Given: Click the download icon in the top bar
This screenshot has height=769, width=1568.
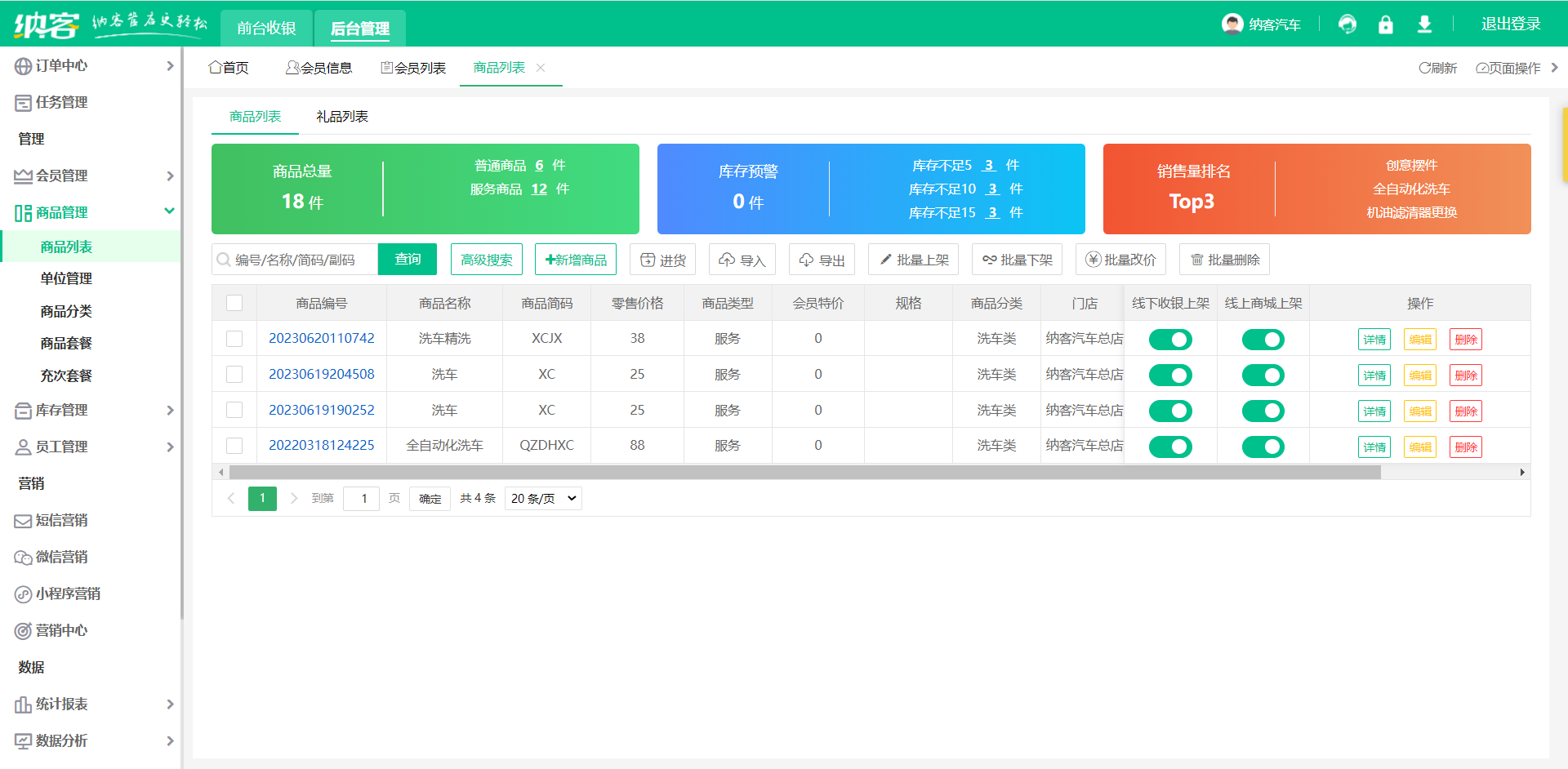Looking at the screenshot, I should (1424, 24).
